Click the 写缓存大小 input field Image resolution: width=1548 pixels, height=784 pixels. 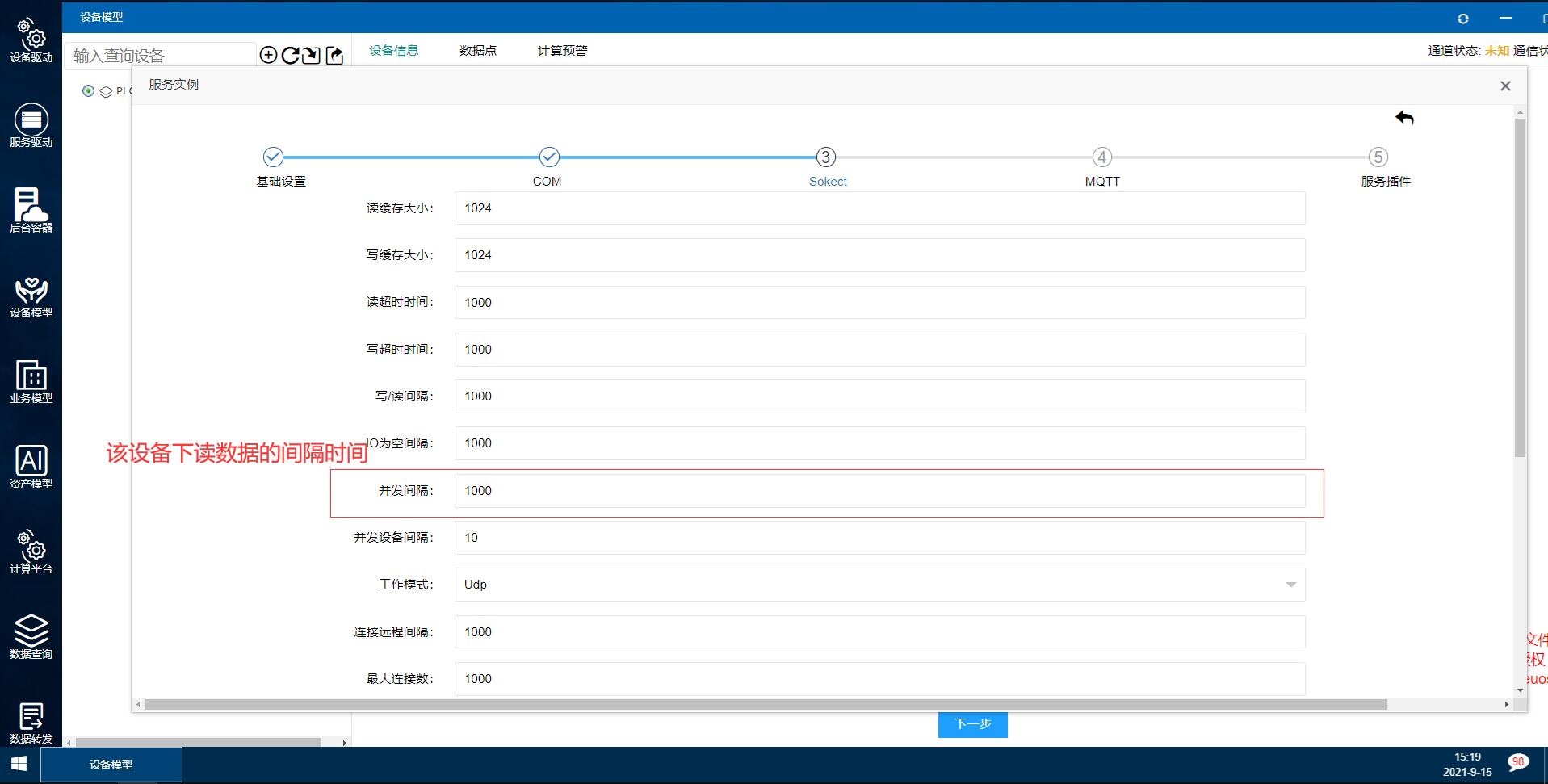[x=879, y=255]
